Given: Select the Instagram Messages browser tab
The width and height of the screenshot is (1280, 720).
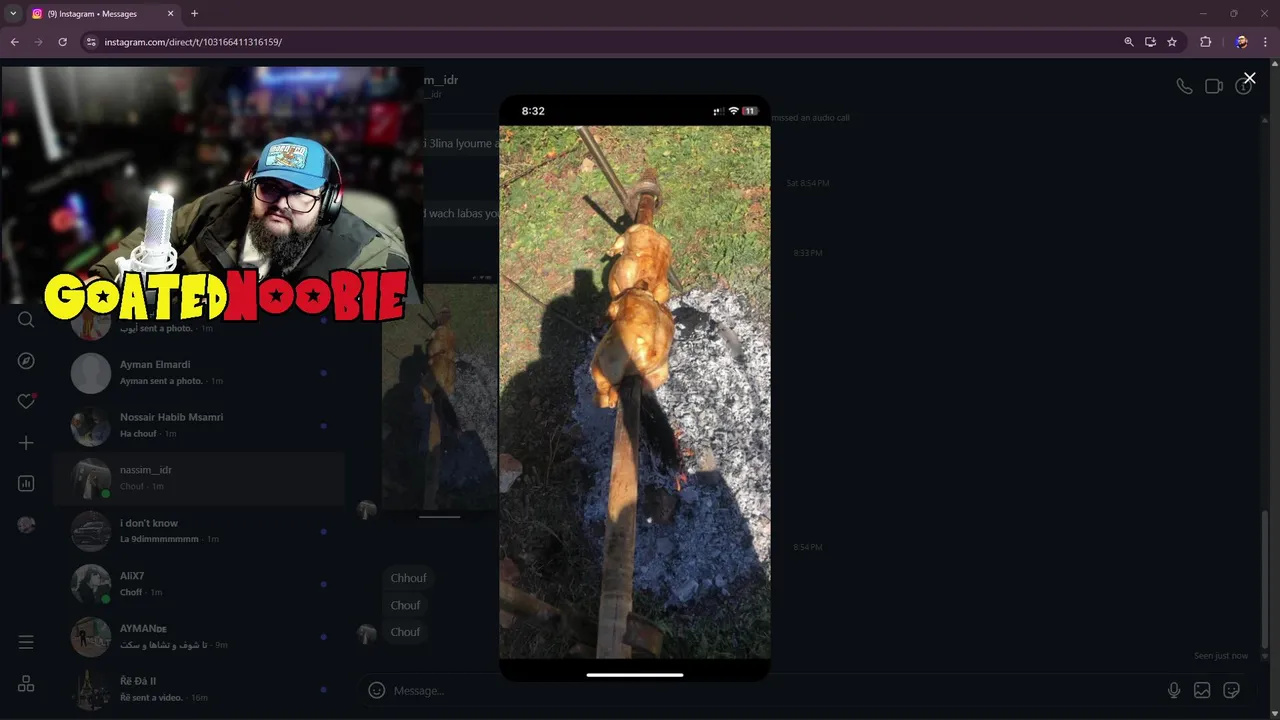Looking at the screenshot, I should 102,14.
